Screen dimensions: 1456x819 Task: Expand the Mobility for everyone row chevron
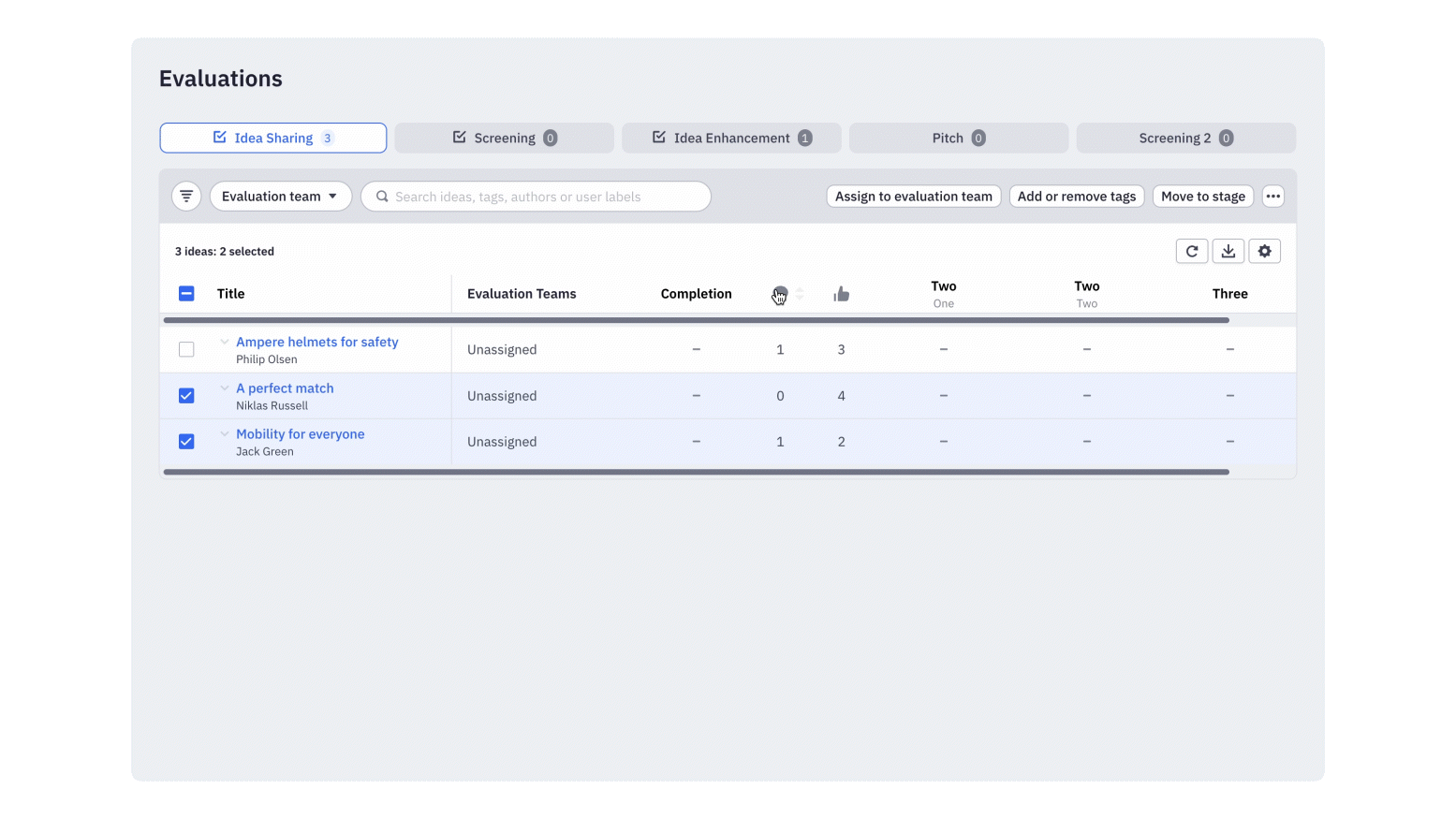pos(224,433)
